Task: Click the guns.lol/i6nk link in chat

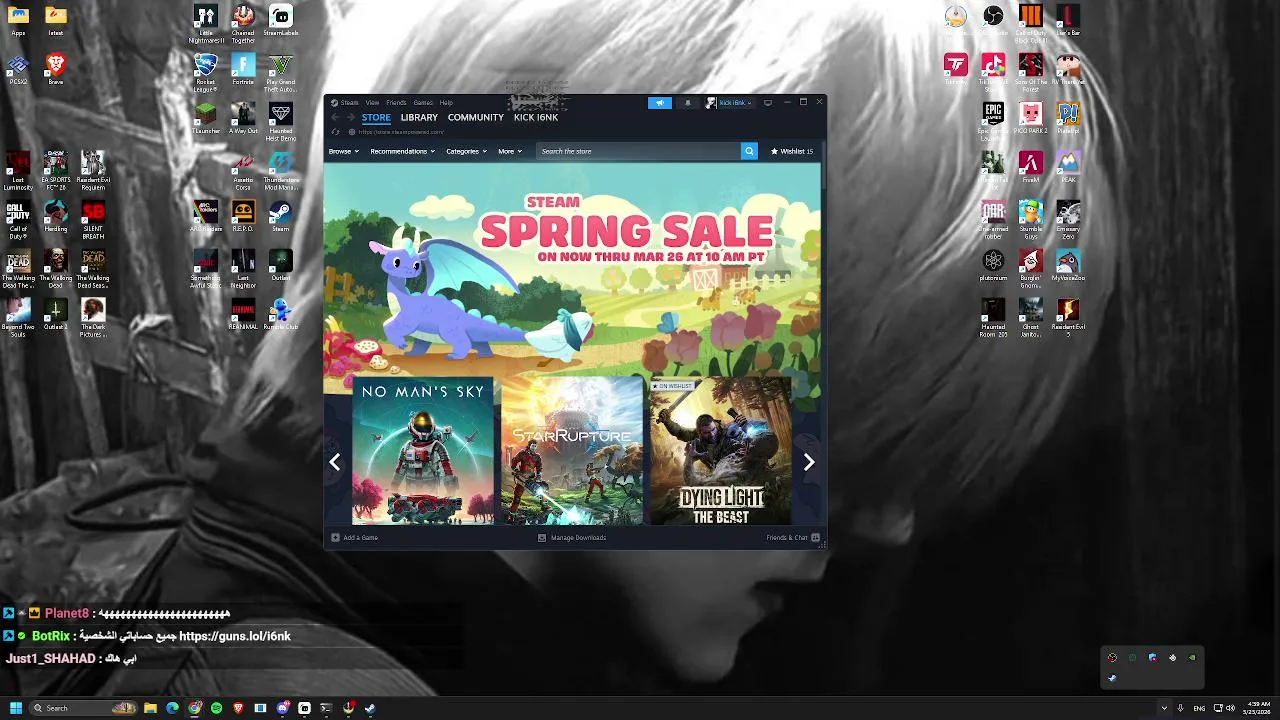Action: pos(235,636)
